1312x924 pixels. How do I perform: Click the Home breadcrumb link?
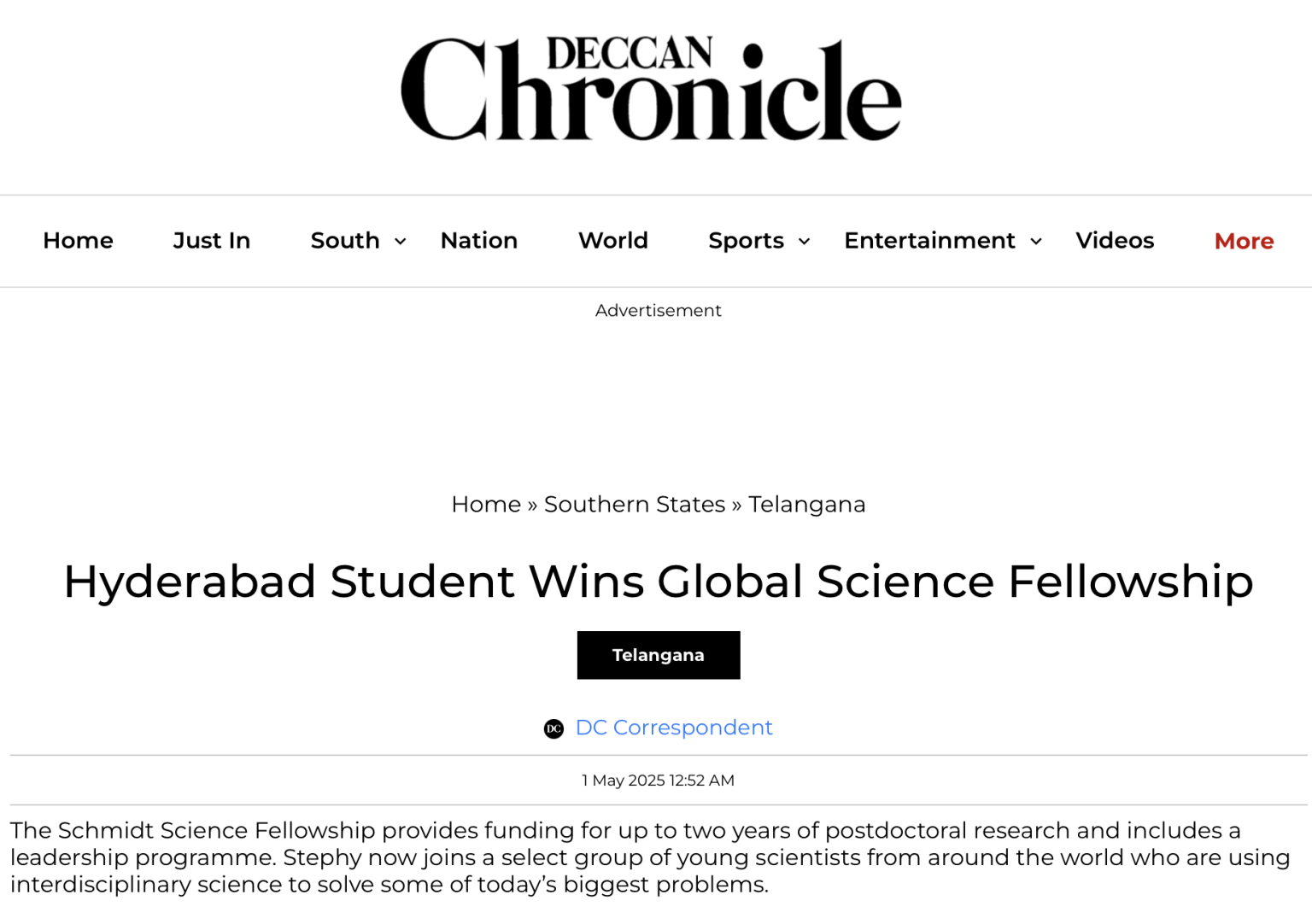coord(485,504)
